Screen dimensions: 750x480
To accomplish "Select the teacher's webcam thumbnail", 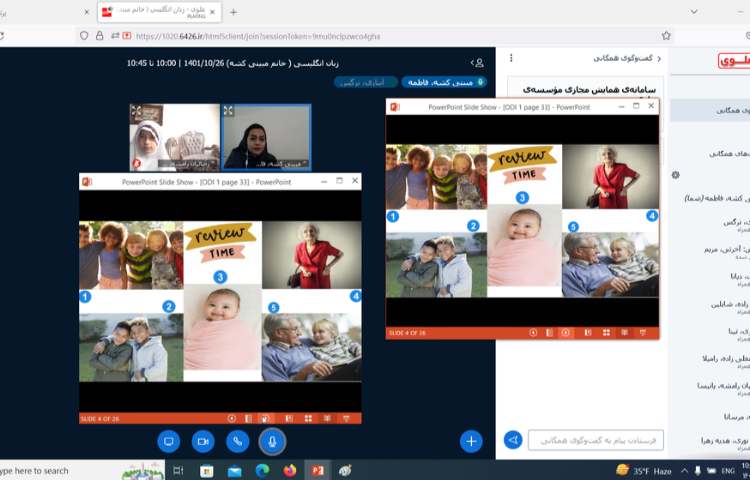I will point(266,137).
